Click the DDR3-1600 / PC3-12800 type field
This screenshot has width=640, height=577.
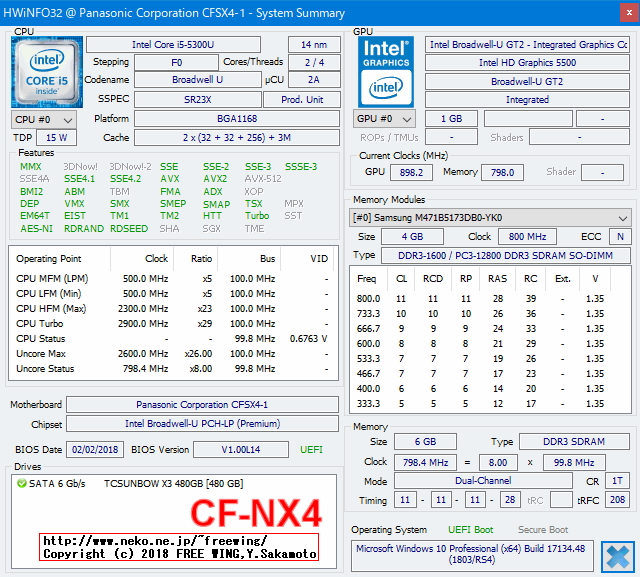[505, 255]
